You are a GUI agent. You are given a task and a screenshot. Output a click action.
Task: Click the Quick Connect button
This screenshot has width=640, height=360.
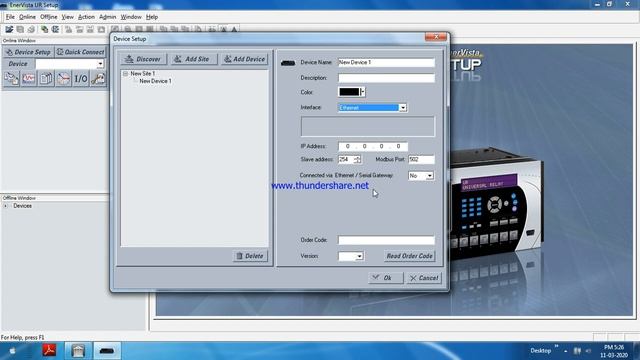80,52
